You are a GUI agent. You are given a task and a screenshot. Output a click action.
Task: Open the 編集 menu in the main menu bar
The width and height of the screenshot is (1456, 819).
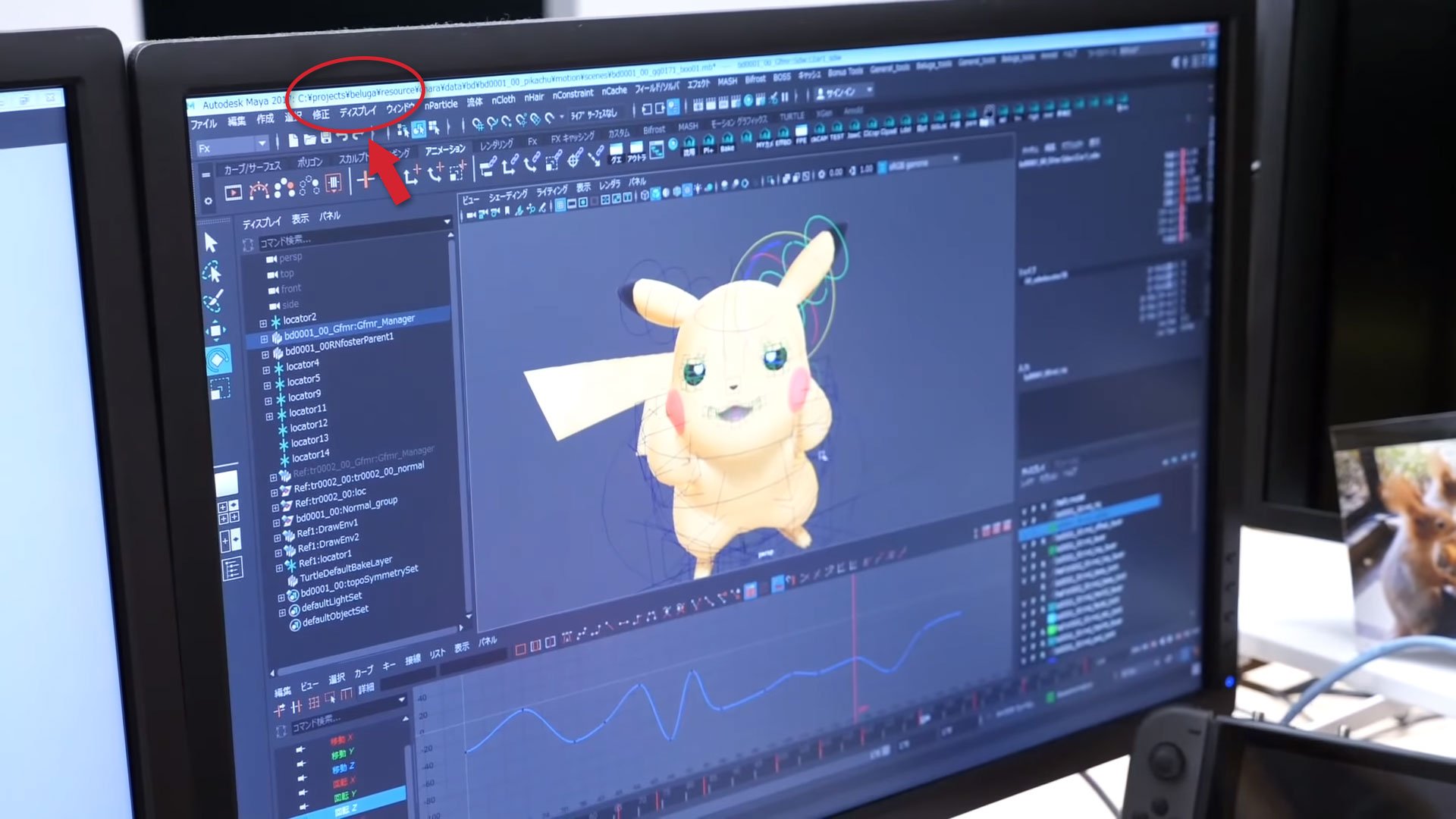click(x=237, y=121)
